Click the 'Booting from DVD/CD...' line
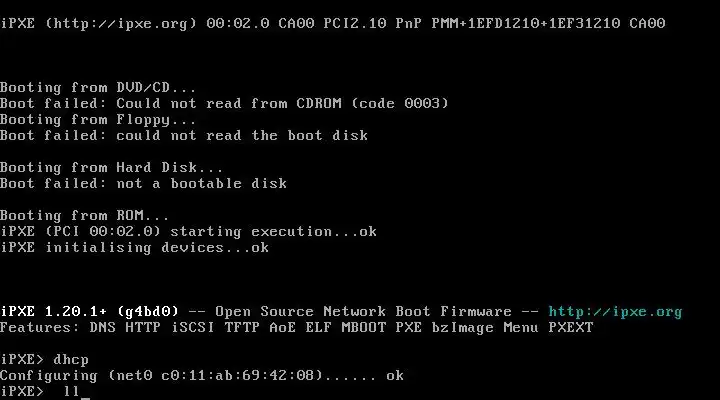This screenshot has height=400, width=720. [x=98, y=87]
